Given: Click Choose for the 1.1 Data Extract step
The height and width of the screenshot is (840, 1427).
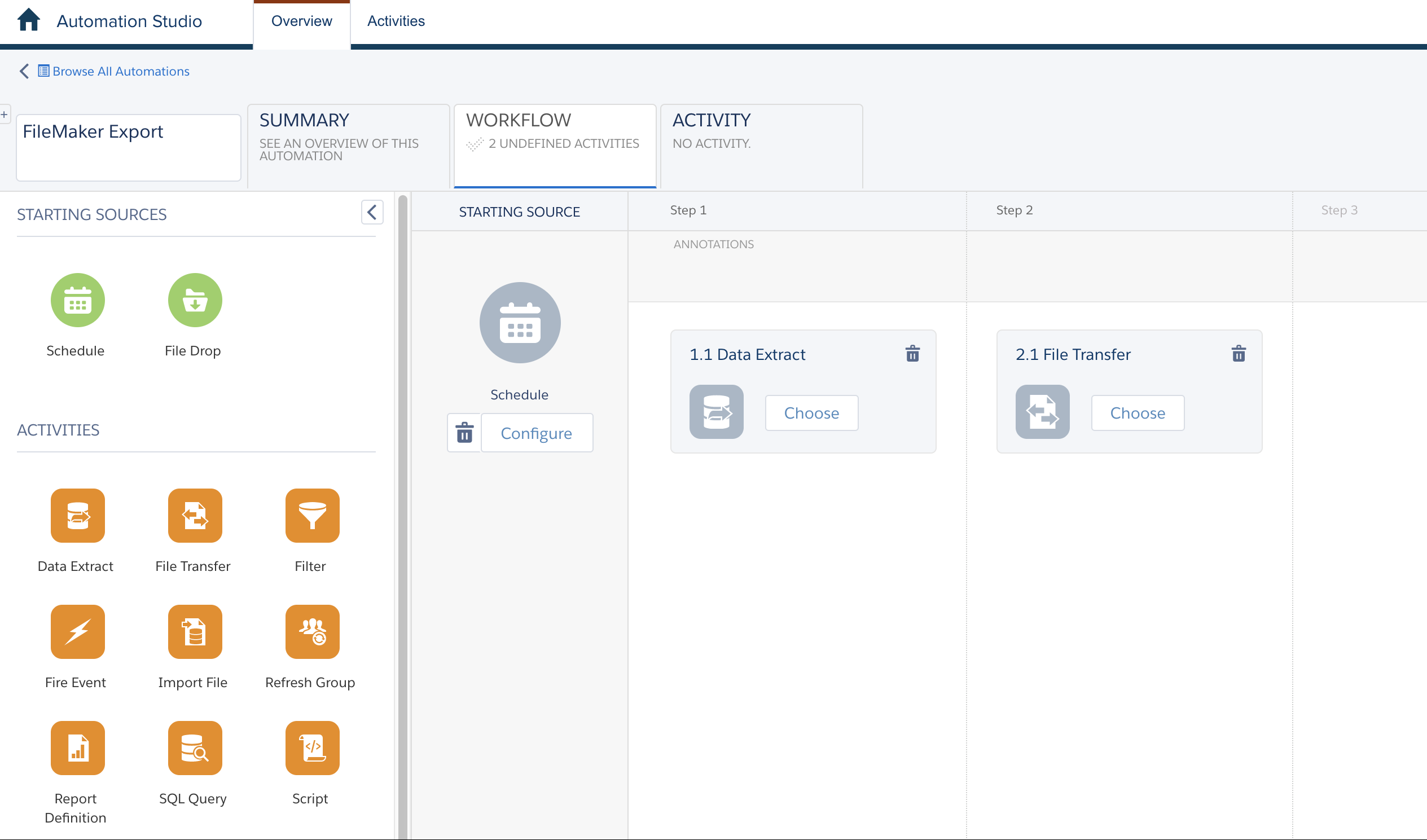Looking at the screenshot, I should [810, 412].
